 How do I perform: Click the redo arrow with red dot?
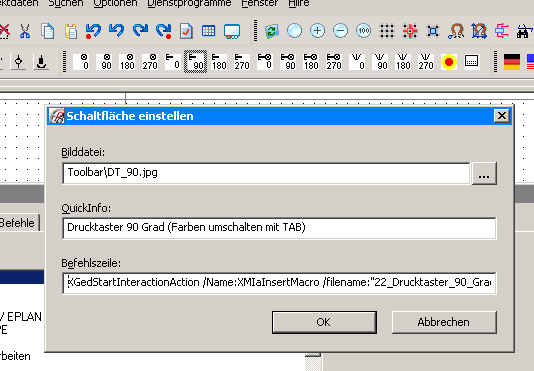[x=163, y=31]
